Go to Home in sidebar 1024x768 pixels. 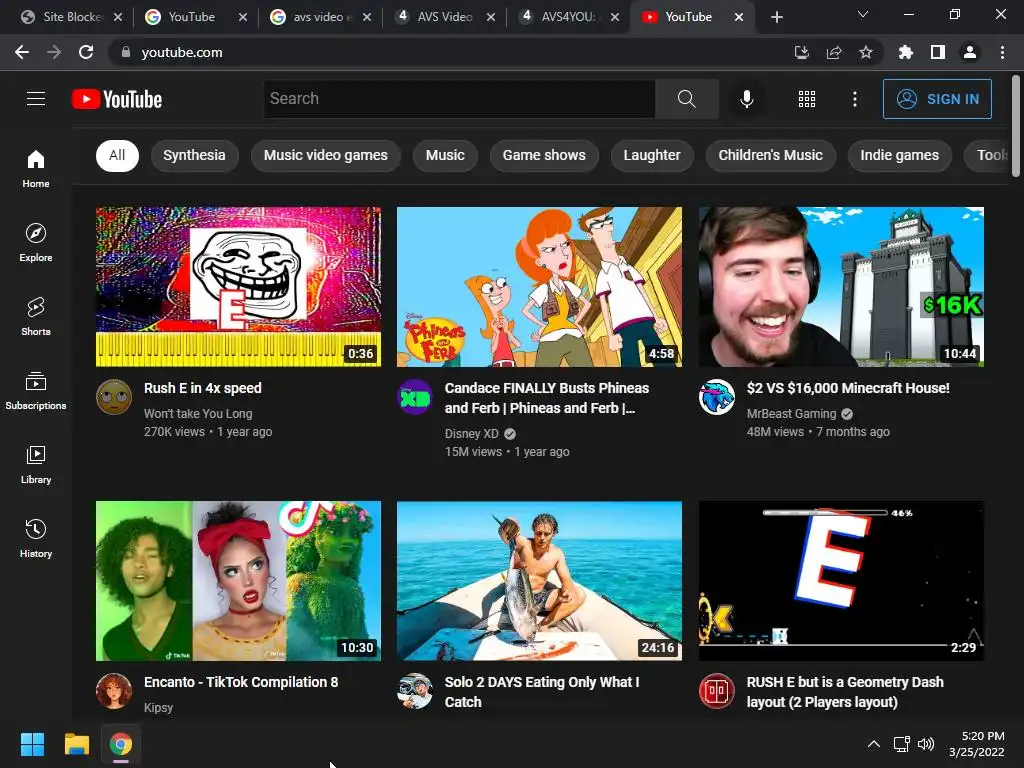(x=36, y=168)
